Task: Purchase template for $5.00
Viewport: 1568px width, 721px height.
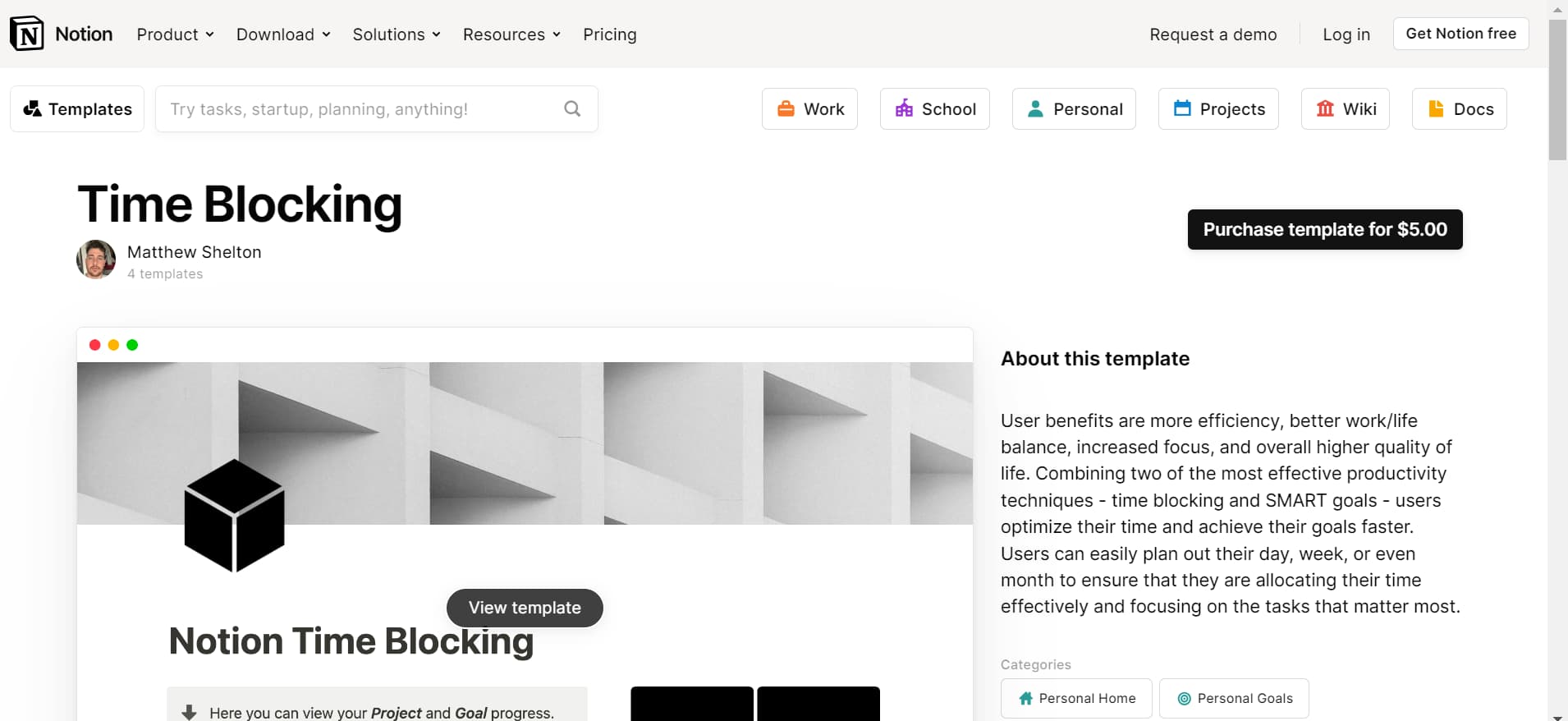Action: pyautogui.click(x=1324, y=230)
